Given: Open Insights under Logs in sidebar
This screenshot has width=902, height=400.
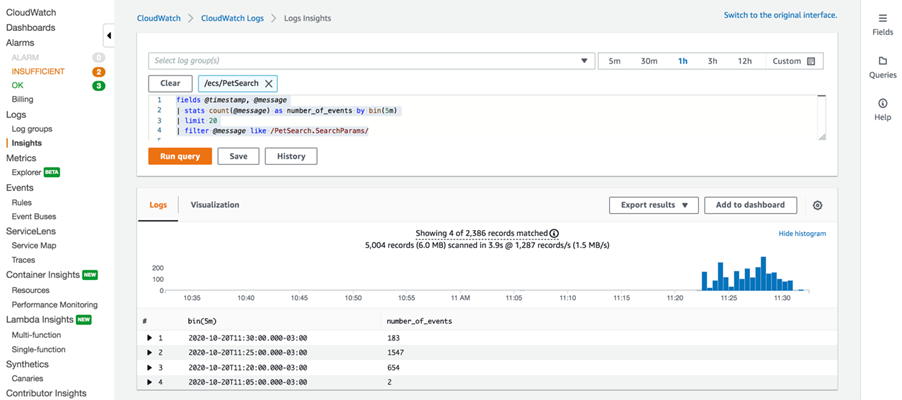Looking at the screenshot, I should click(x=26, y=143).
